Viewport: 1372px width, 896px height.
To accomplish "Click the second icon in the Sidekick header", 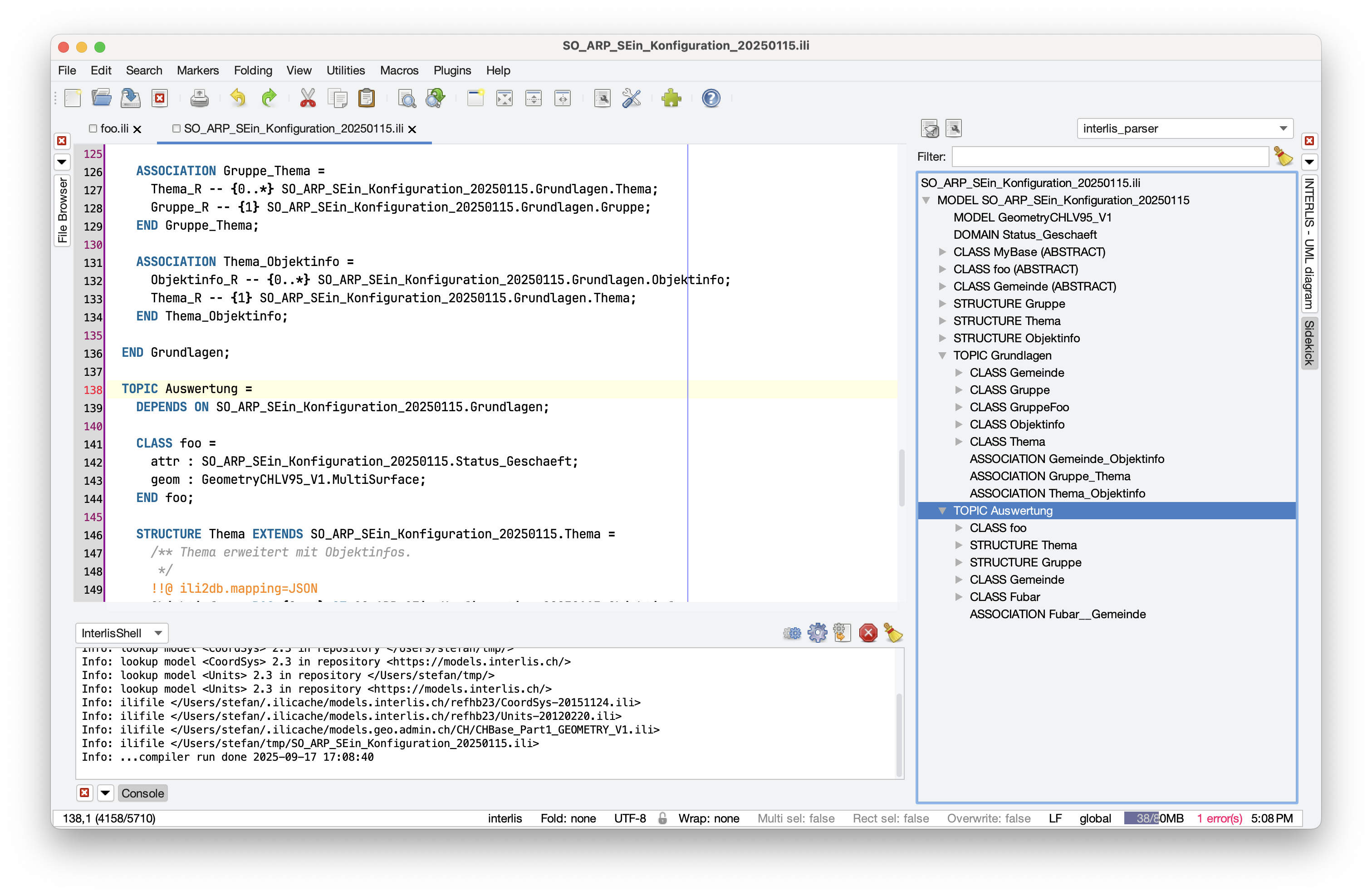I will tap(954, 128).
